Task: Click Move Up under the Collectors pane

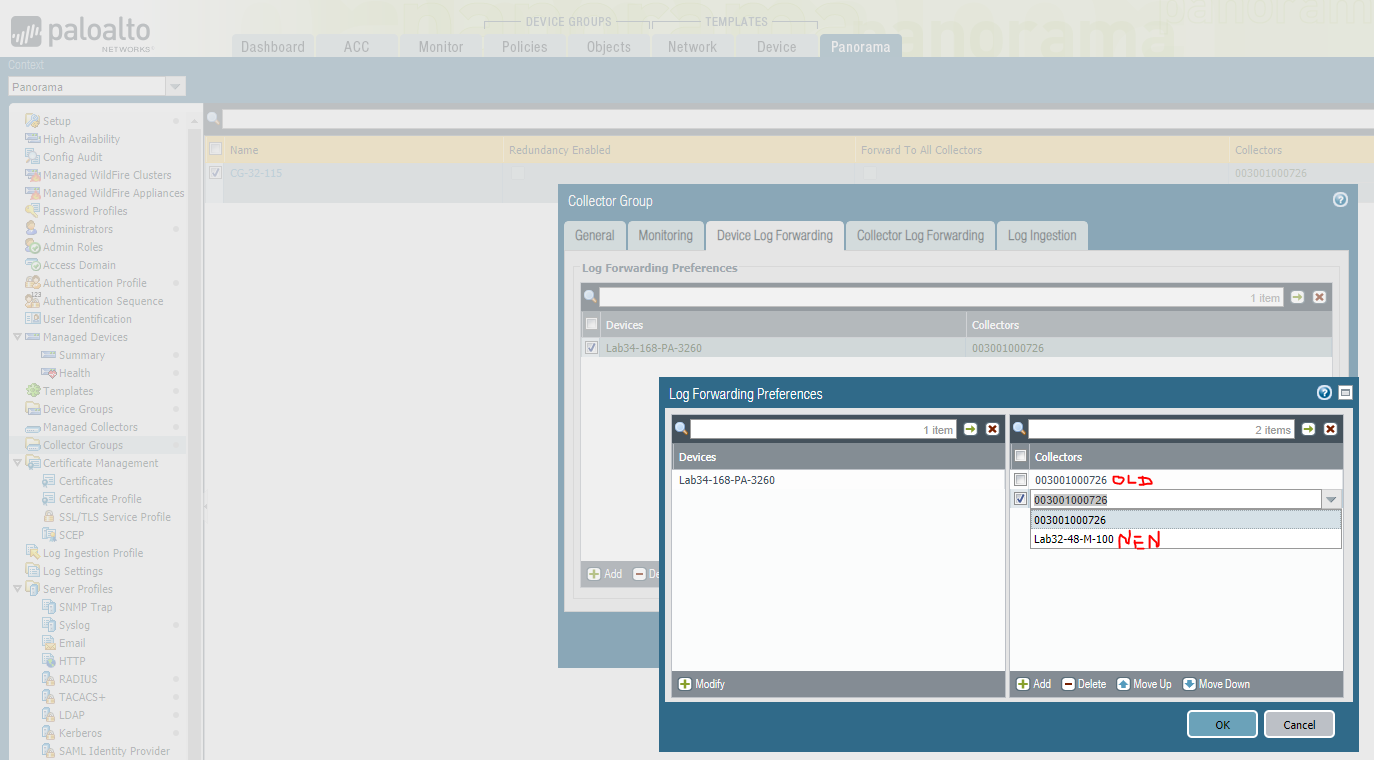Action: coord(1144,684)
